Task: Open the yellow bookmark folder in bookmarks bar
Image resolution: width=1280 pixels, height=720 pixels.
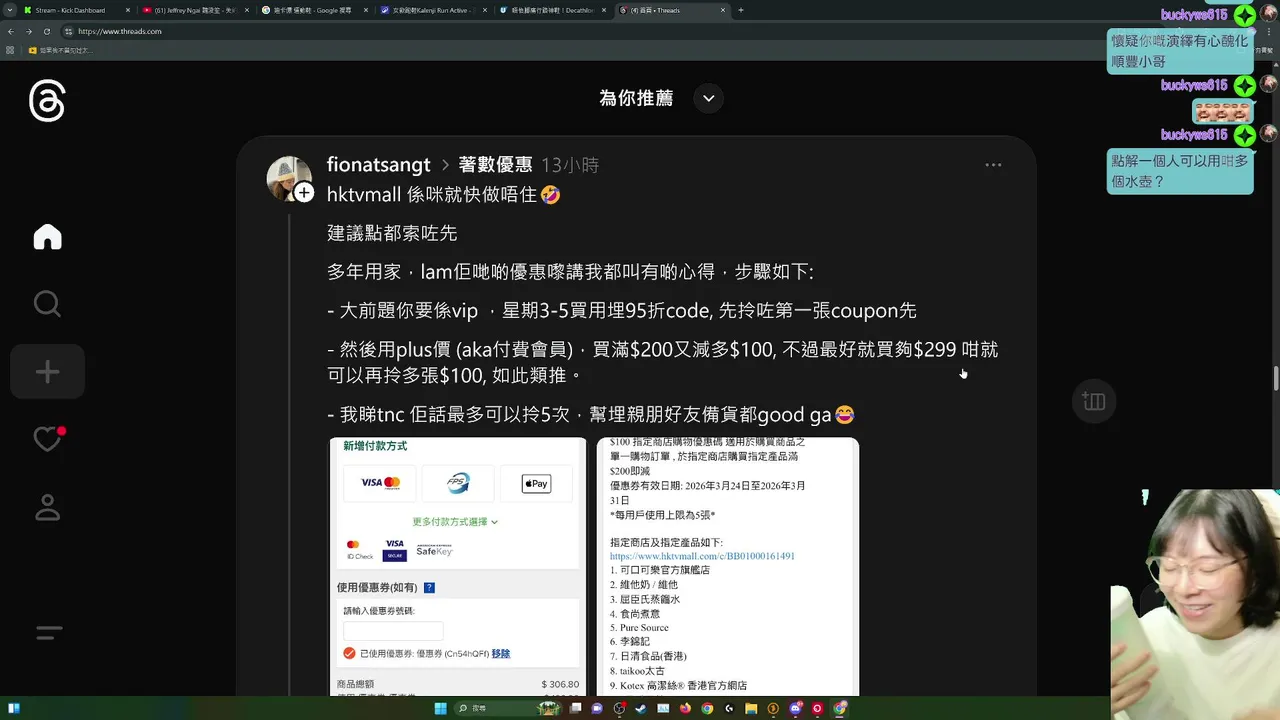Action: click(x=62, y=50)
